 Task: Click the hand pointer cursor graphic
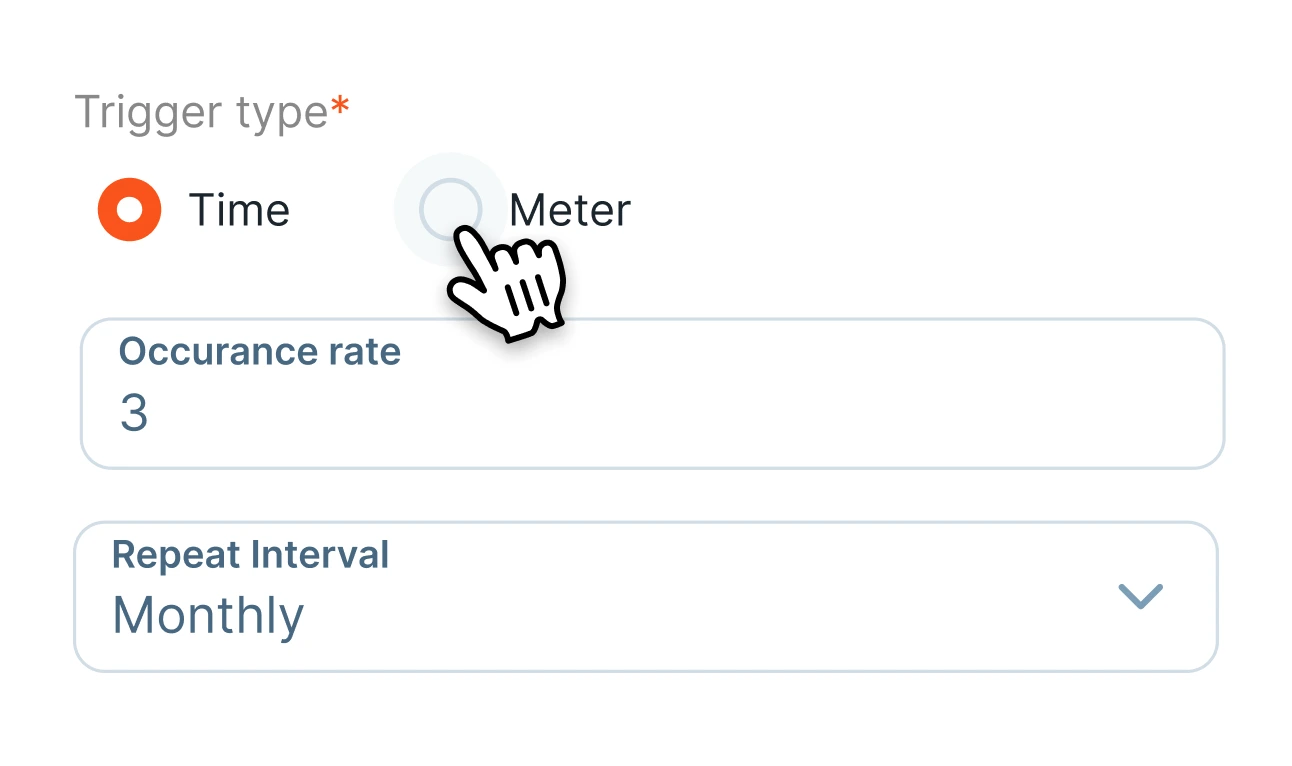[x=512, y=285]
